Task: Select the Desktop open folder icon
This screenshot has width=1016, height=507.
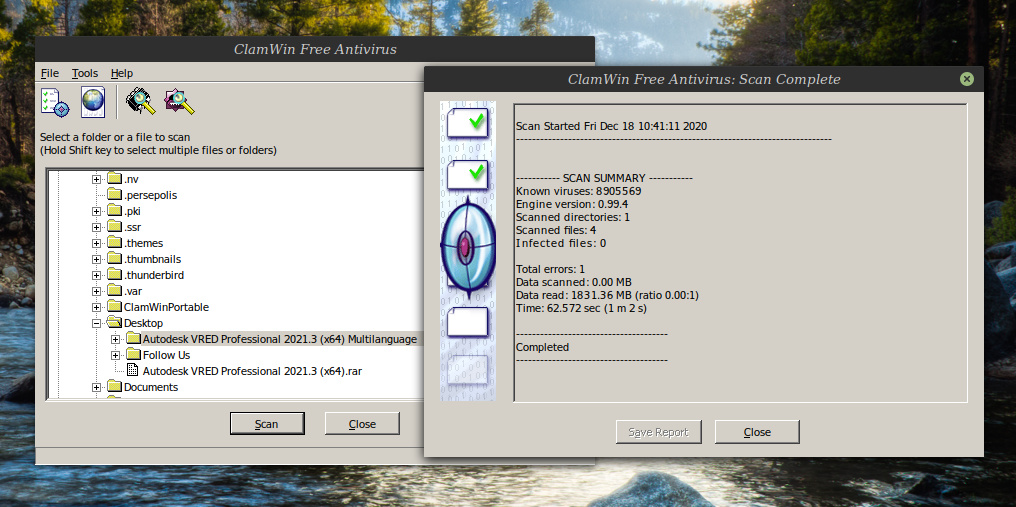Action: [x=115, y=323]
